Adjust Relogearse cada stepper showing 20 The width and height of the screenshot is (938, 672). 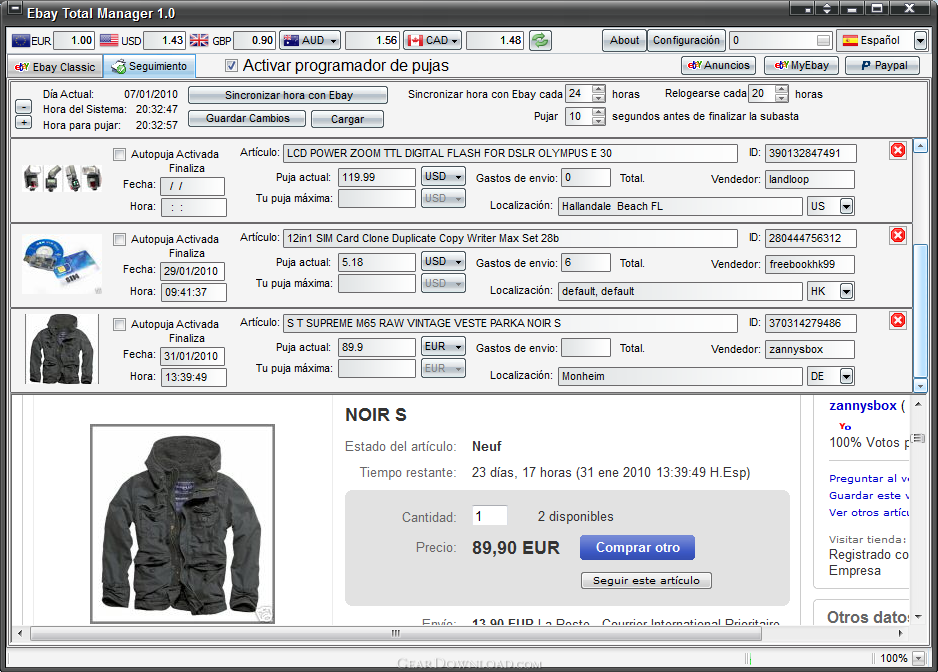(781, 93)
